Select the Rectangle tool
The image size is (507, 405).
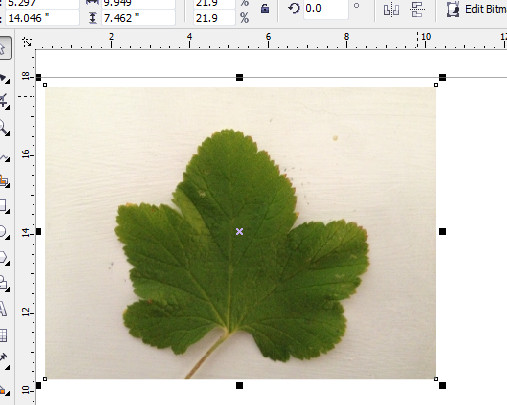pos(3,206)
